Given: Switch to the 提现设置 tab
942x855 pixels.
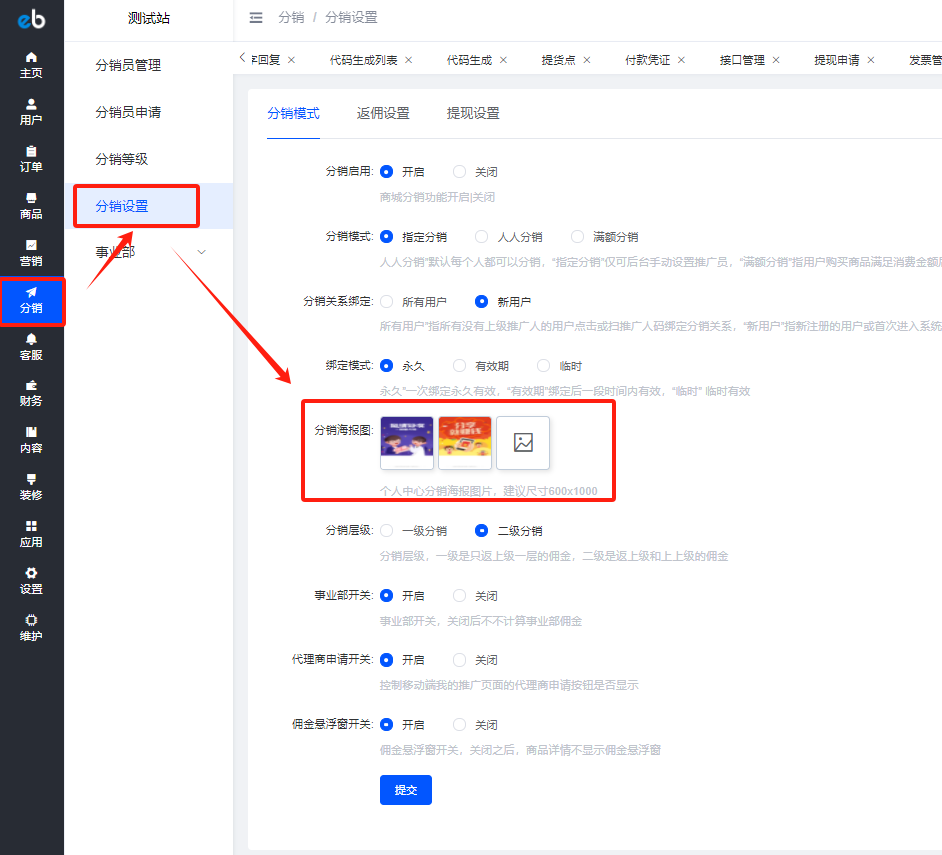Looking at the screenshot, I should point(473,113).
